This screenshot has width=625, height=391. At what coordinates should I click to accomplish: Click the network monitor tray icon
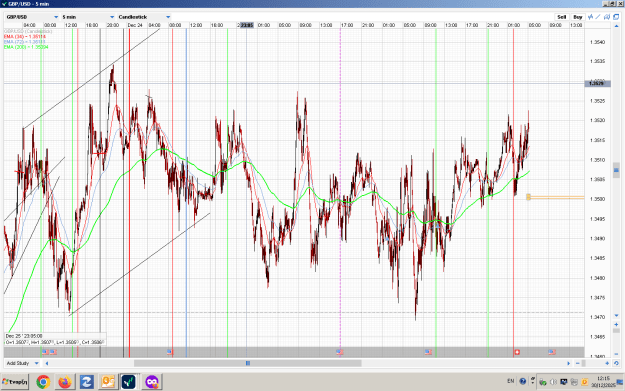coord(564,382)
